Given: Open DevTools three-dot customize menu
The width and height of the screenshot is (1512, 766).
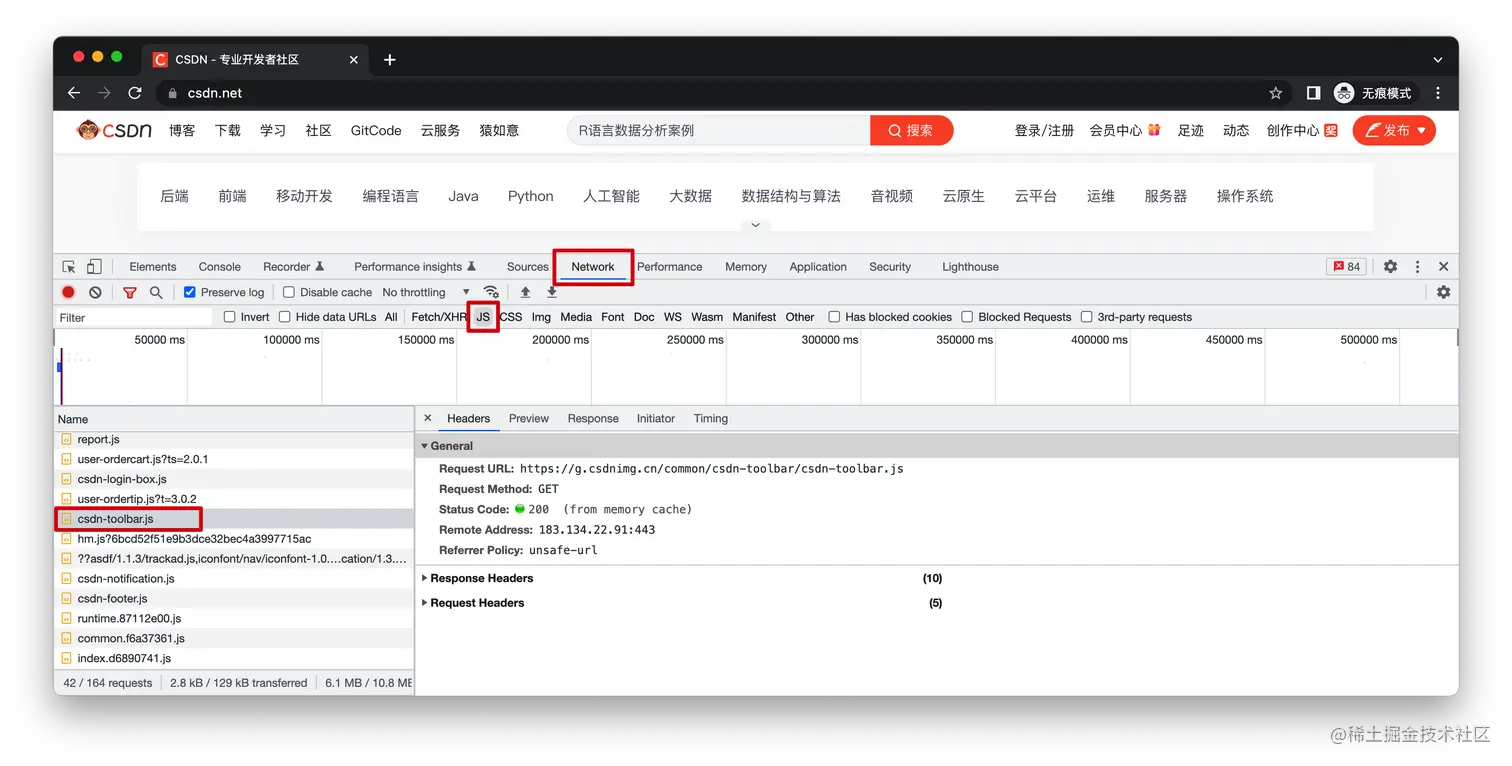Looking at the screenshot, I should [x=1417, y=267].
